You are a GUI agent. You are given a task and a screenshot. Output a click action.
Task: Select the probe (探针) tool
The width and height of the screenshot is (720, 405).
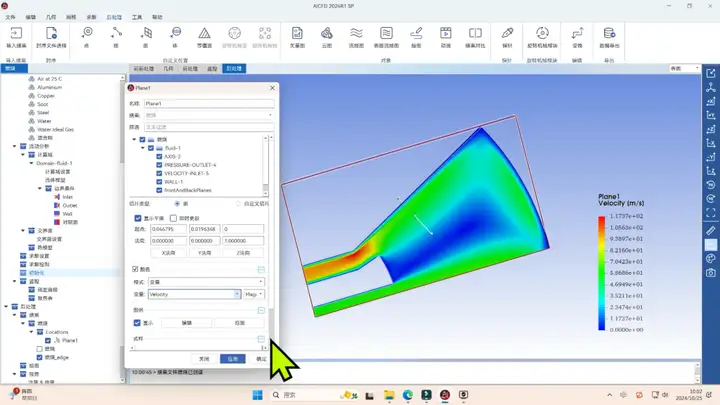507,37
